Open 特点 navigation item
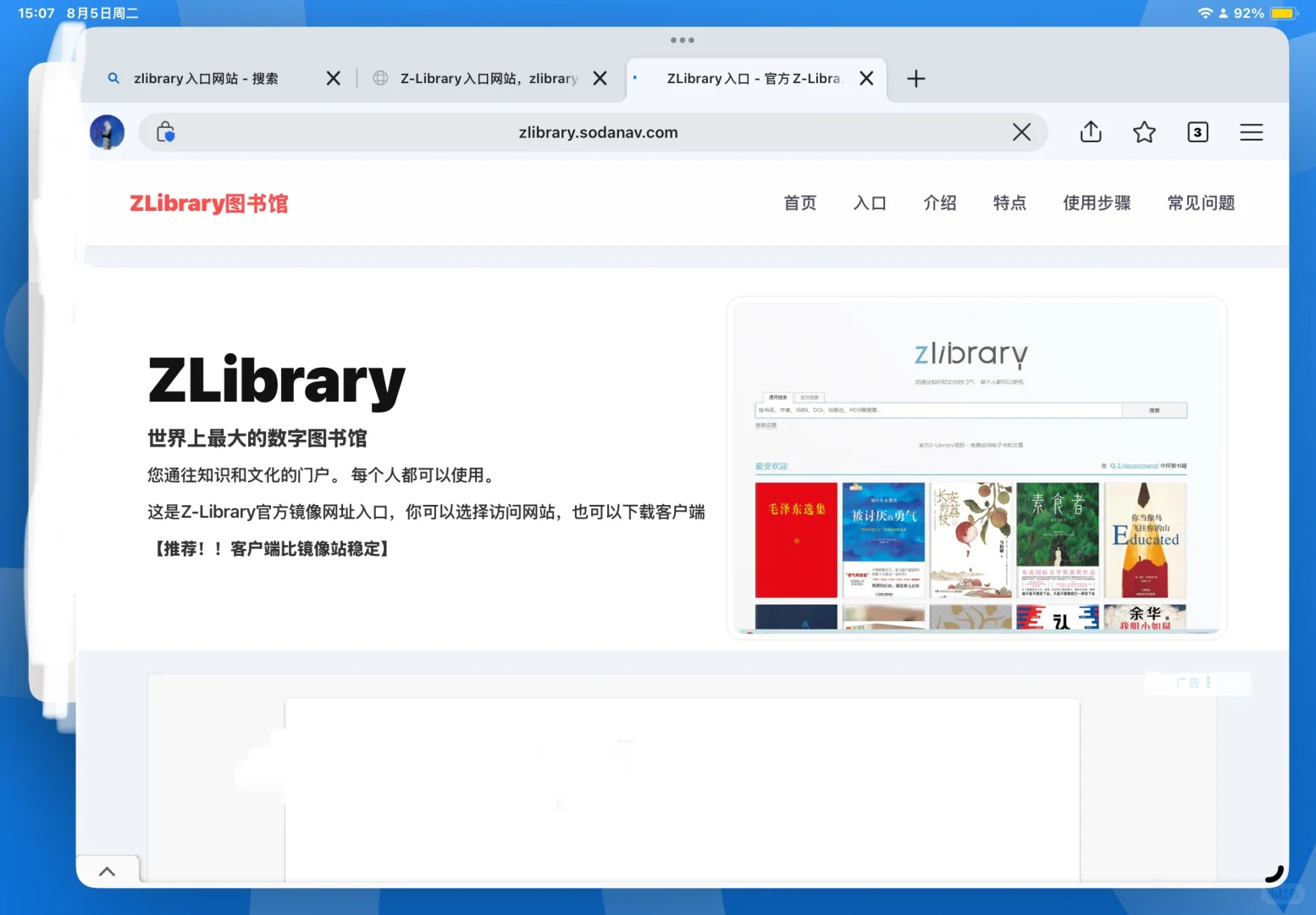The image size is (1316, 915). [x=1009, y=203]
